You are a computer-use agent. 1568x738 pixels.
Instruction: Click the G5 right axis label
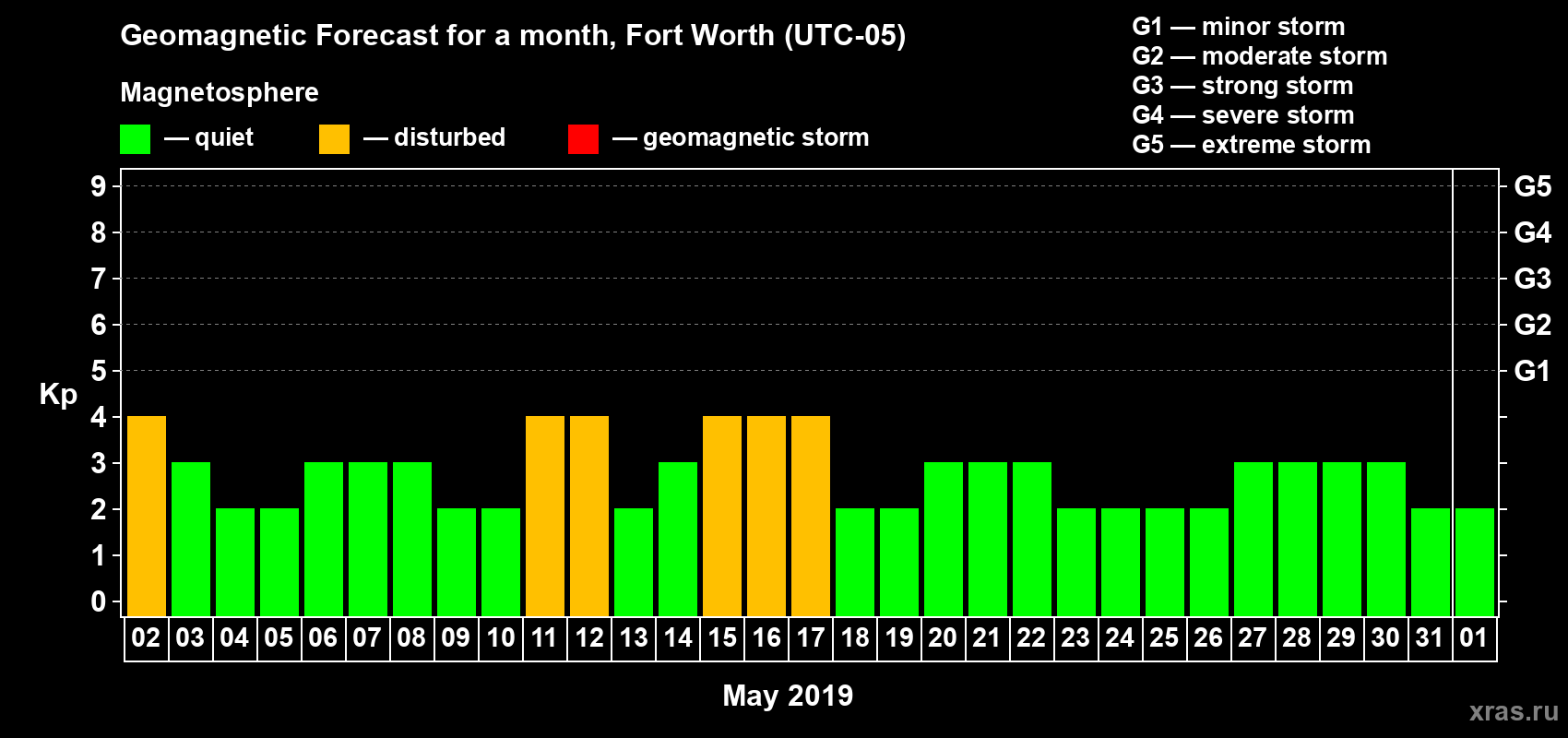(x=1533, y=186)
